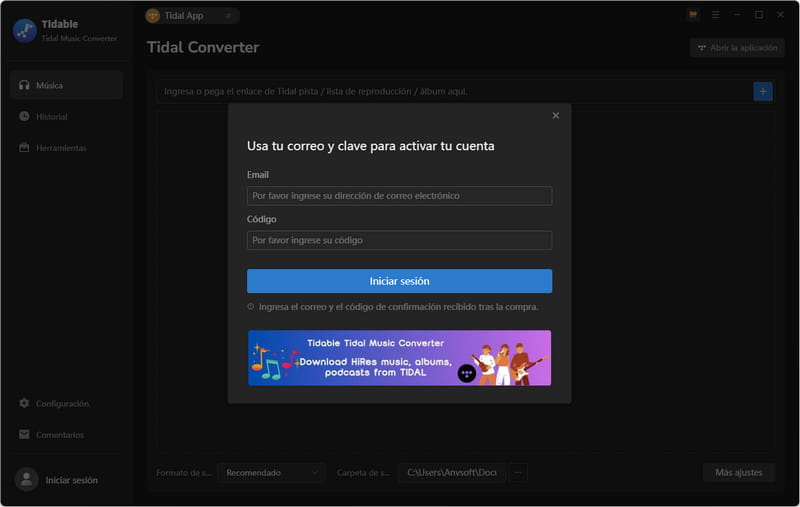Click Iniciar sesión next to the sidebar profile avatar
This screenshot has width=800, height=507.
[71, 480]
